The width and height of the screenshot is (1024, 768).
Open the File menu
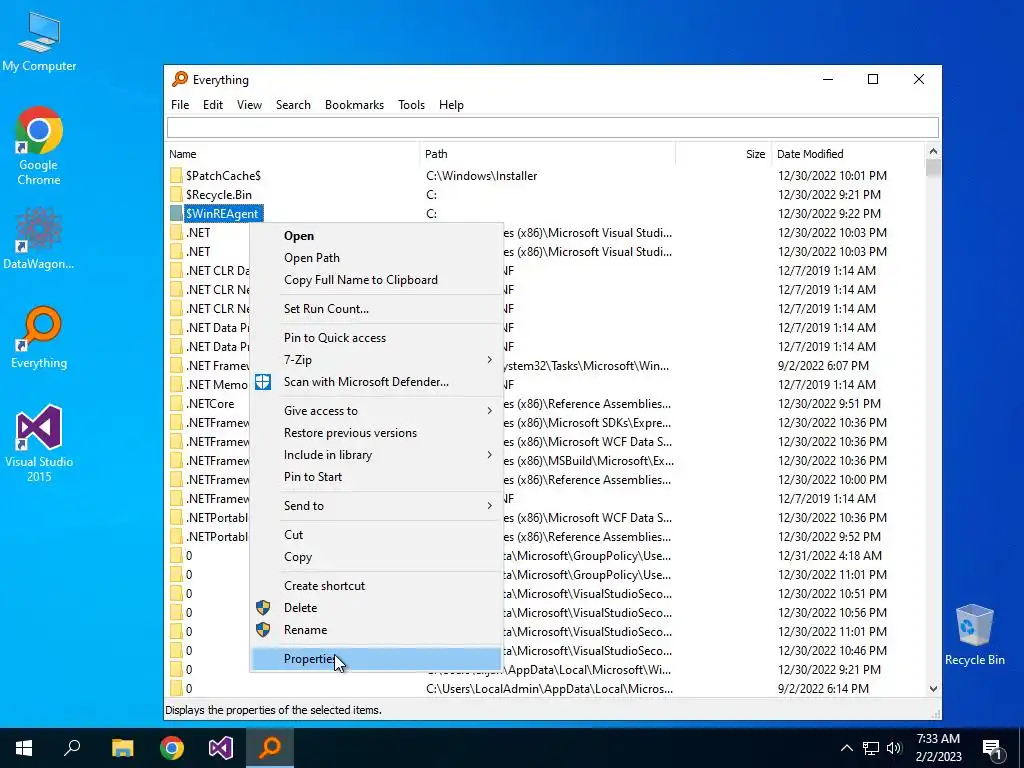(x=180, y=105)
